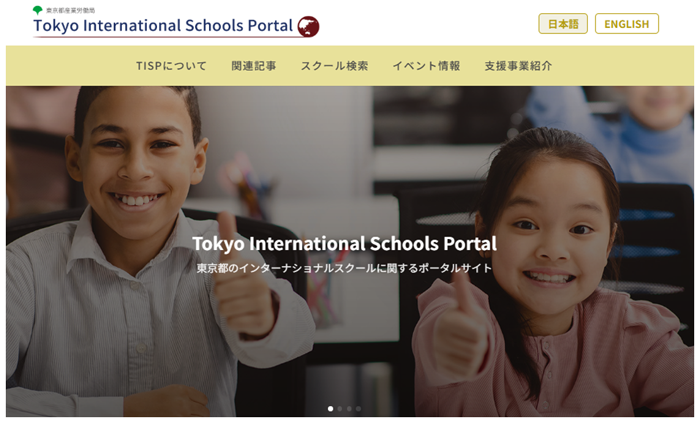Open the 関連記事 menu item
Viewport: 700px width, 423px height.
tap(254, 66)
